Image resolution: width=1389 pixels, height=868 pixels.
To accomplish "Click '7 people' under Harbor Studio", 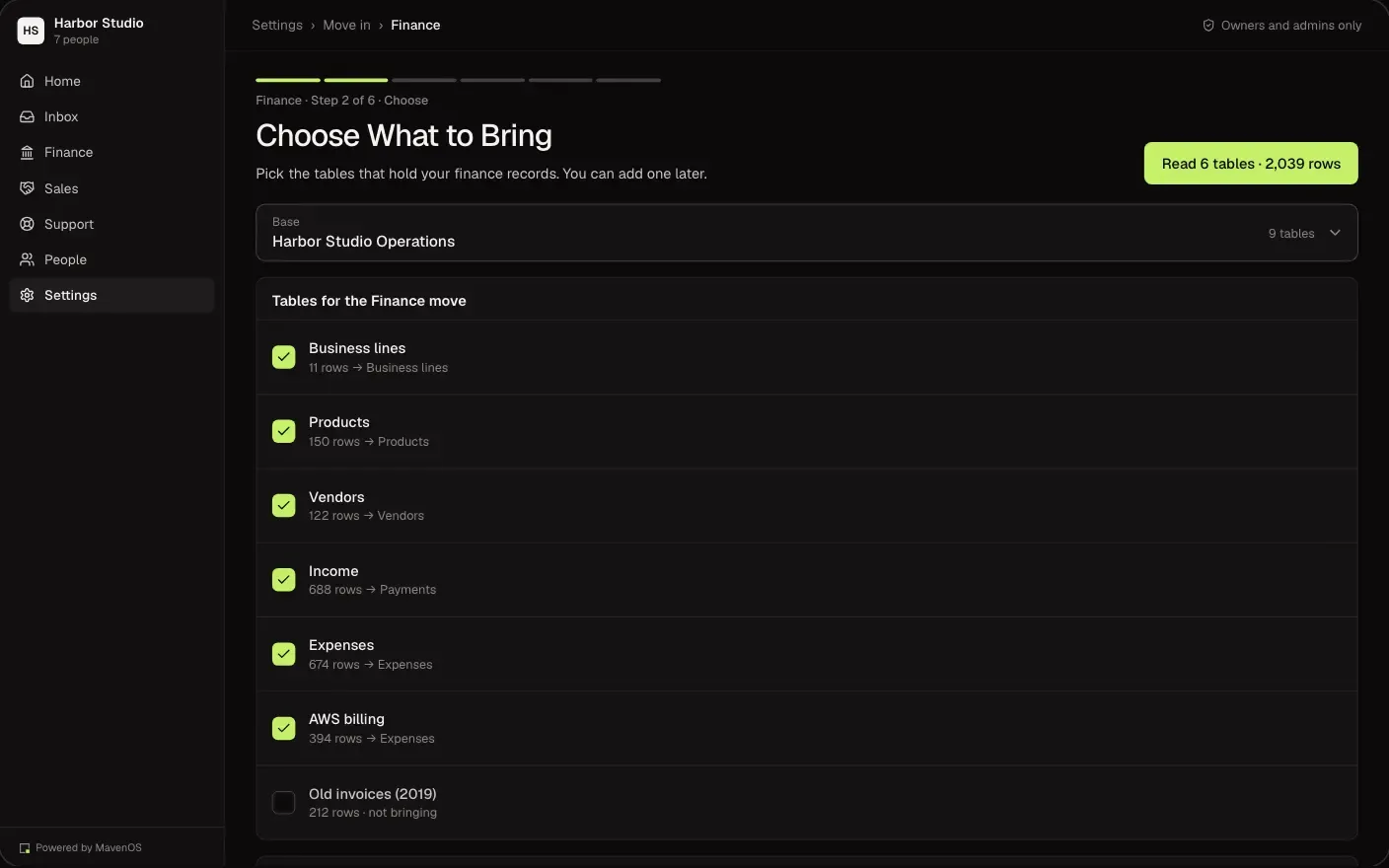I will coord(76,40).
